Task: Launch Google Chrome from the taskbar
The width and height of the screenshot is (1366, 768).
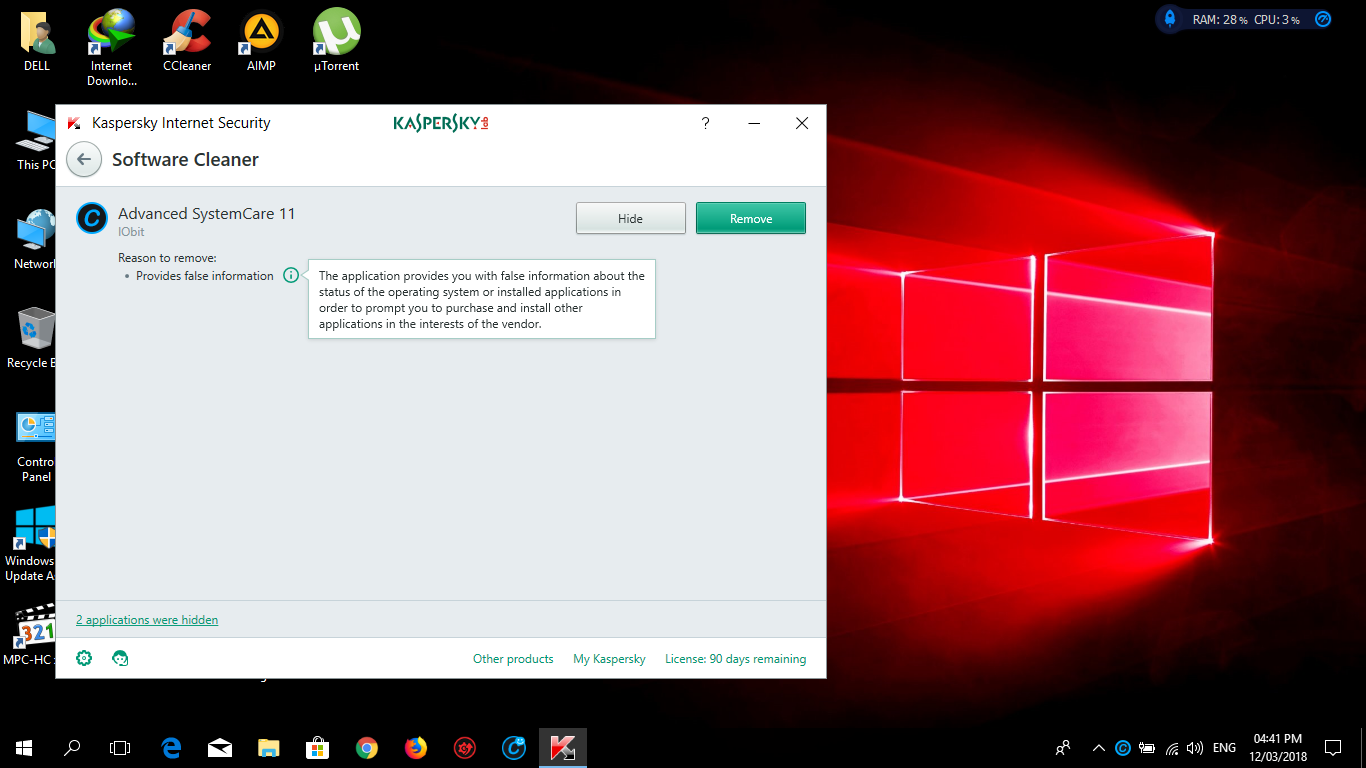Action: [367, 748]
